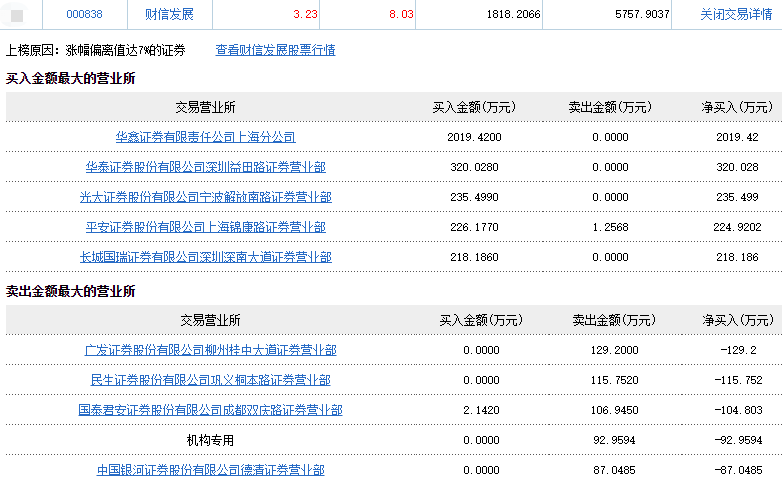Click 净买入 header in the top sellers table
This screenshot has height=483, width=782.
740,320
